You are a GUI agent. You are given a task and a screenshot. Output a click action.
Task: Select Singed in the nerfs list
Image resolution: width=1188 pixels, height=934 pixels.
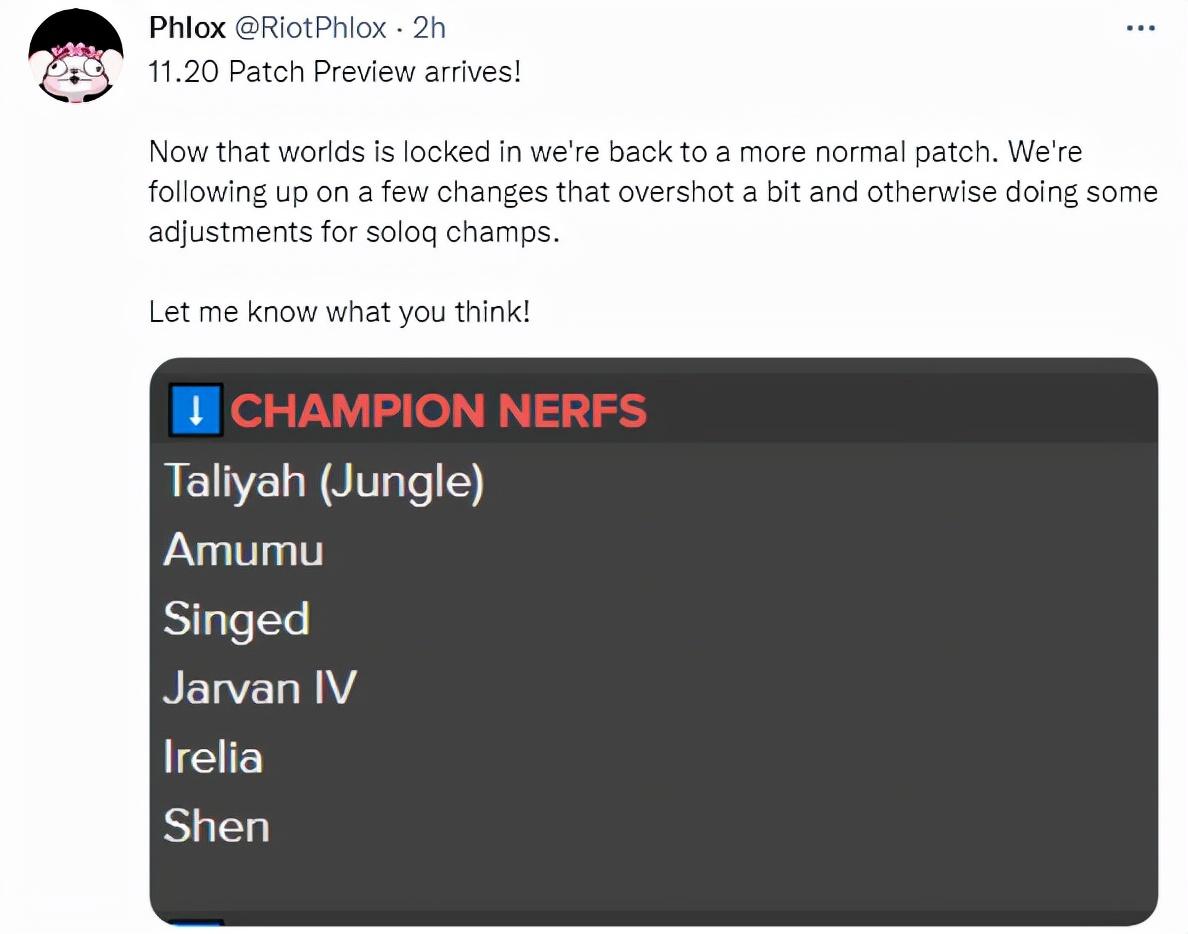236,619
